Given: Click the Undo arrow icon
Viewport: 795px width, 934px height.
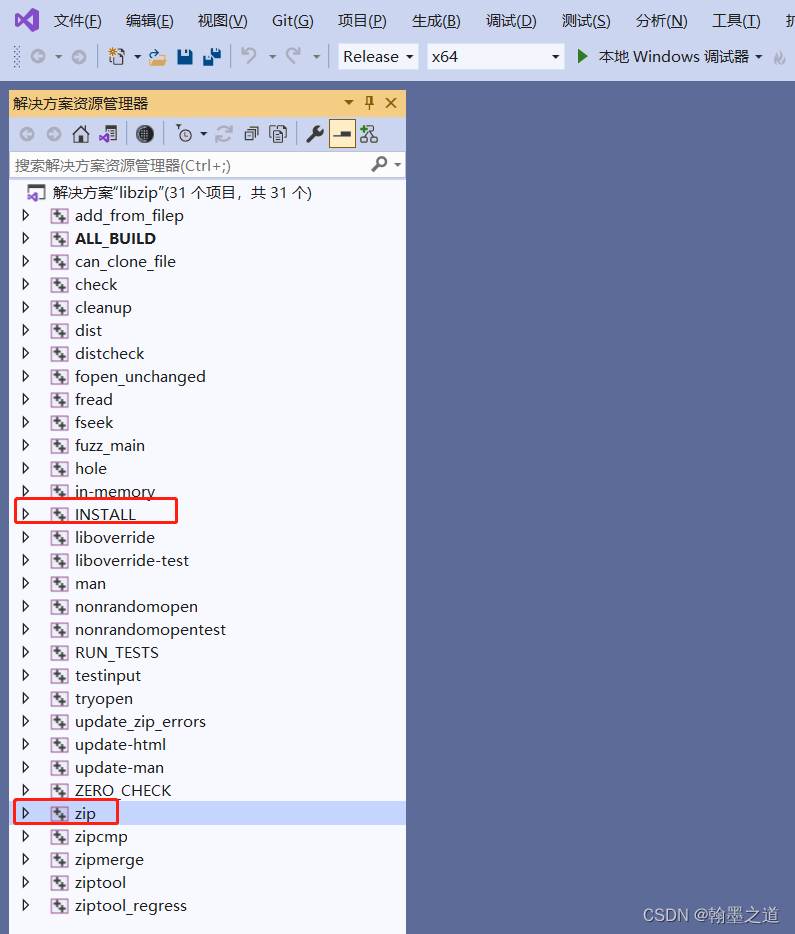Looking at the screenshot, I should point(249,56).
